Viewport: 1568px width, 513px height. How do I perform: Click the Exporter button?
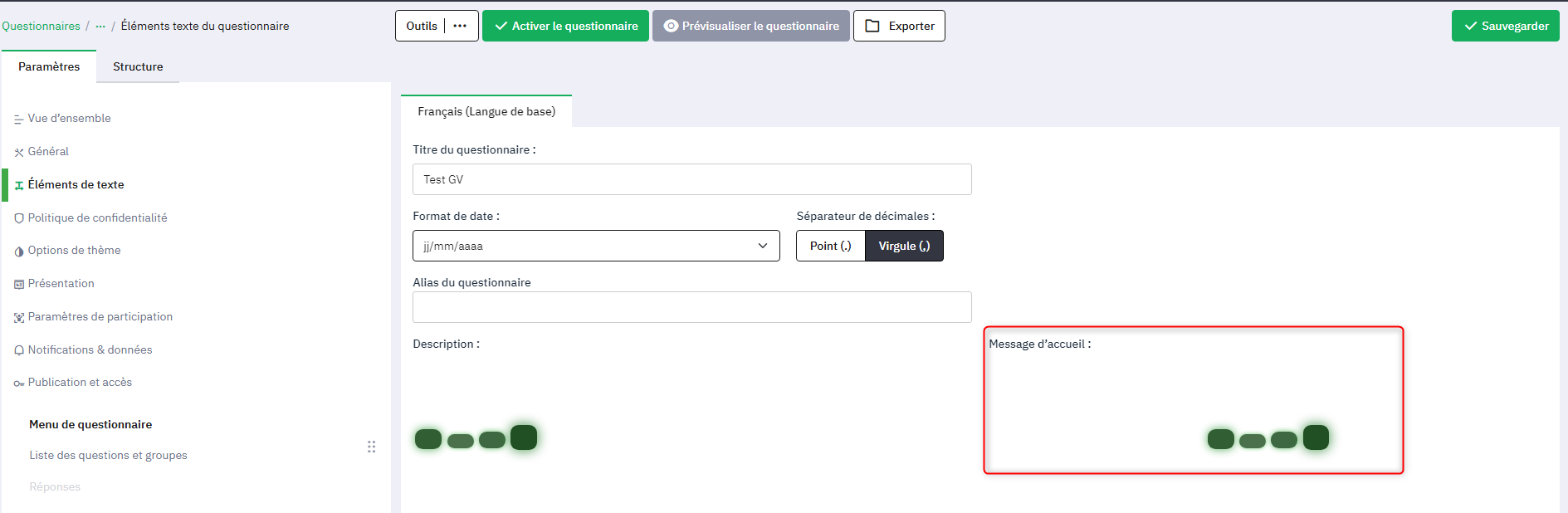[899, 26]
